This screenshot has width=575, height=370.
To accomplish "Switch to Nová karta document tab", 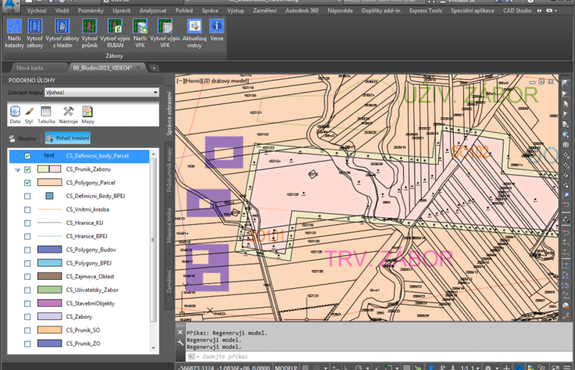I will (x=30, y=68).
